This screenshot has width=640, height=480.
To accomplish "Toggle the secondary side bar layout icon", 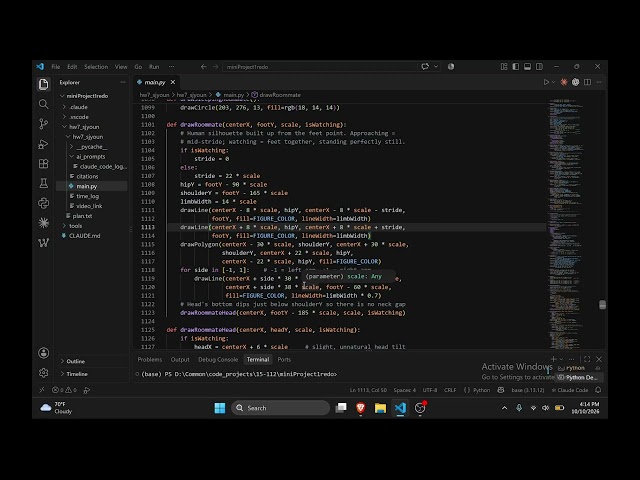I will [539, 67].
